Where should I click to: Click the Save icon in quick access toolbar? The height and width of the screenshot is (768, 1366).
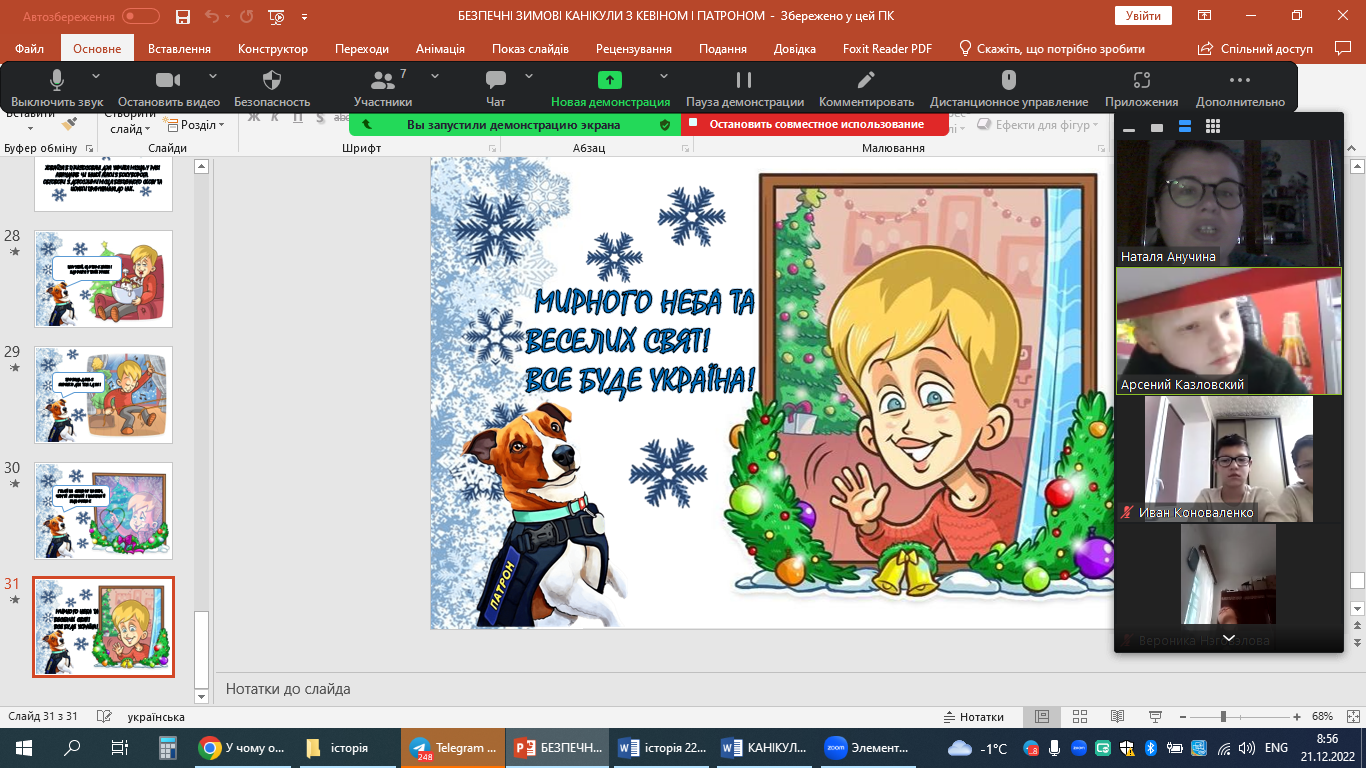click(x=182, y=16)
